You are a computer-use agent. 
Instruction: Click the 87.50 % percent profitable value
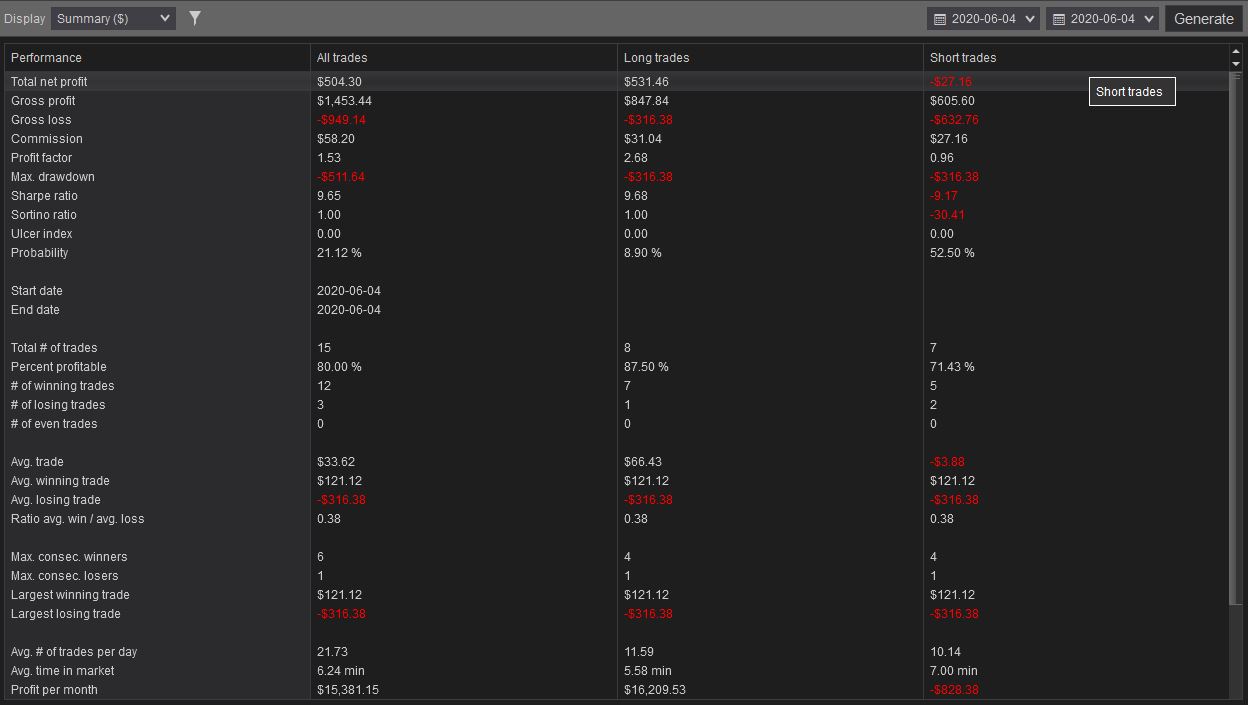[x=646, y=367]
